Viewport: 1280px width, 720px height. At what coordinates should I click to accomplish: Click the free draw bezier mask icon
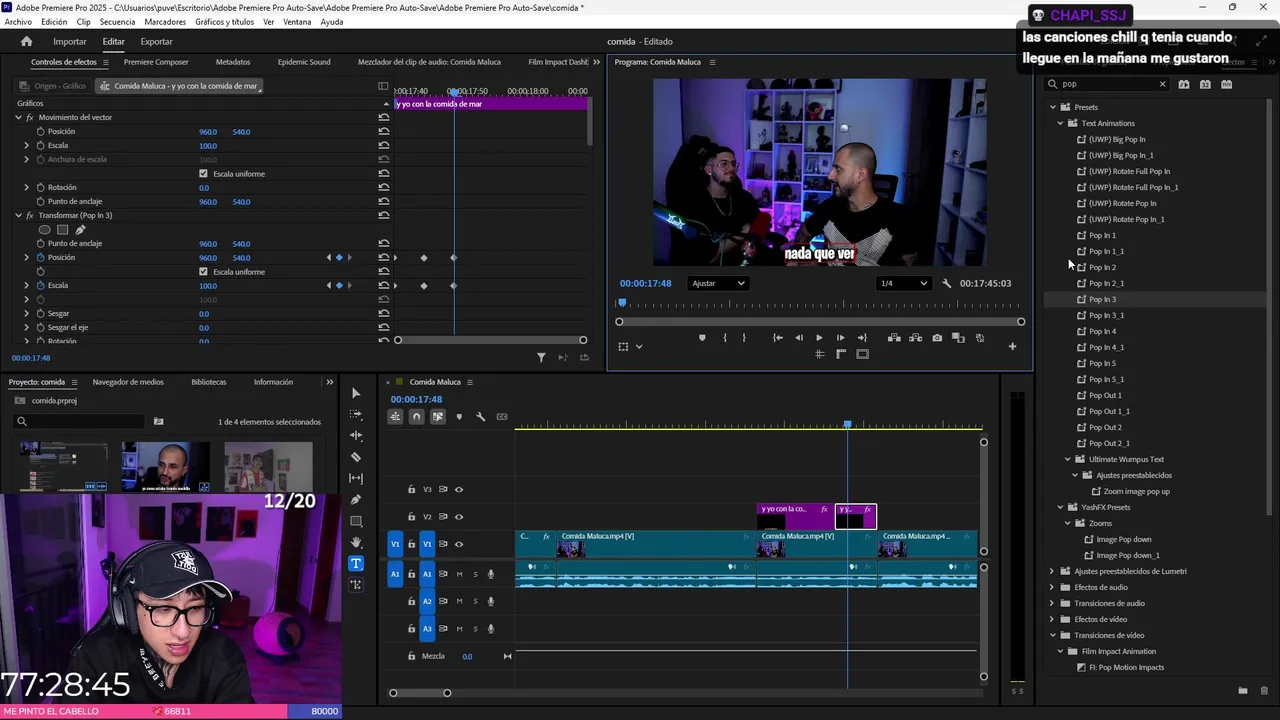pos(80,230)
